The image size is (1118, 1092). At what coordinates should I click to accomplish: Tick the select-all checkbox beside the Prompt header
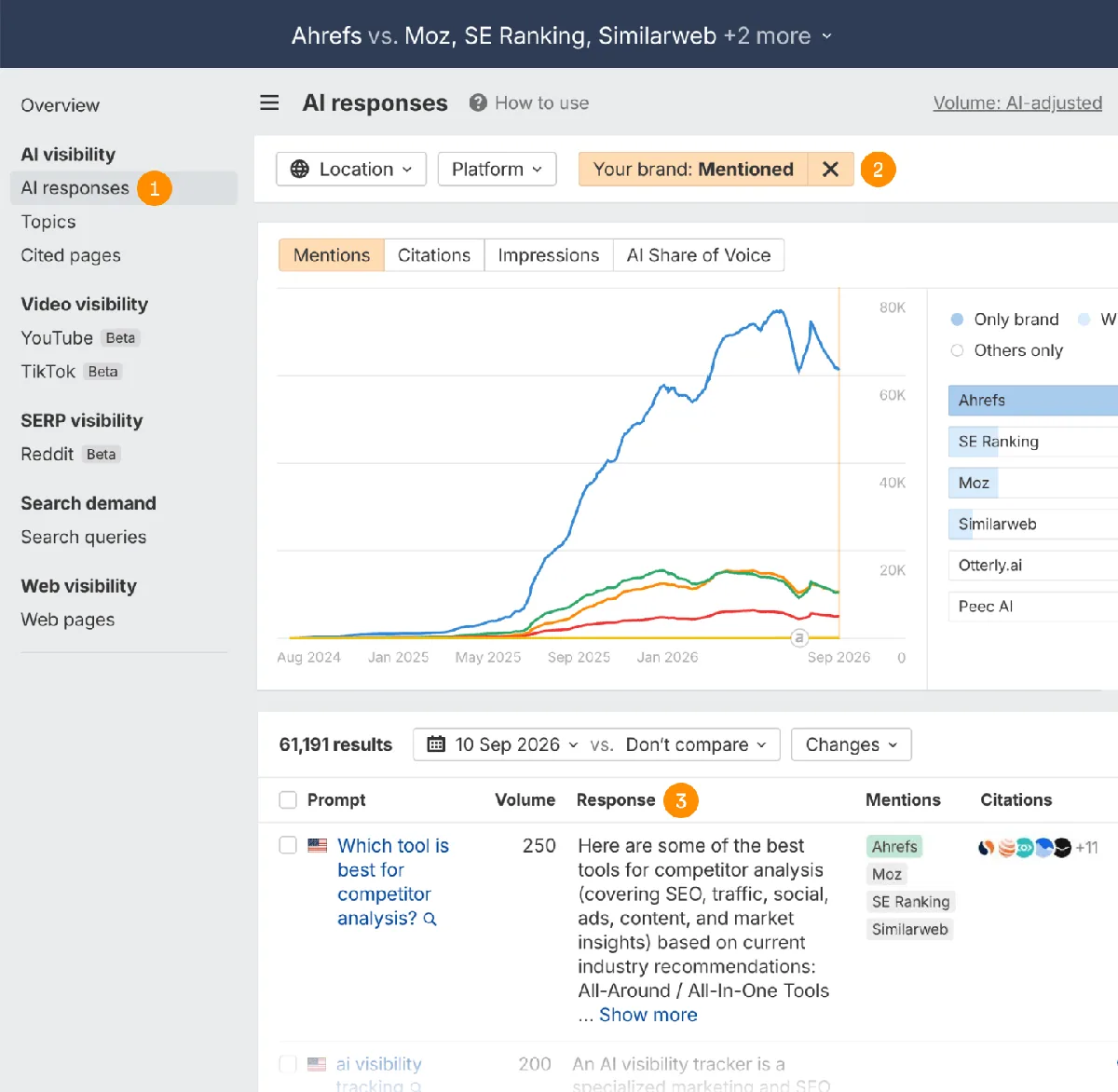click(x=288, y=799)
